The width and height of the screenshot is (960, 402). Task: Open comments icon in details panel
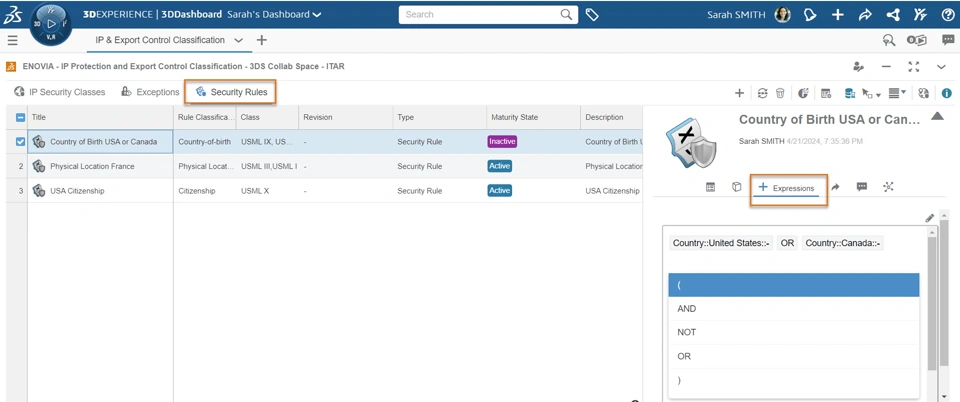(861, 187)
